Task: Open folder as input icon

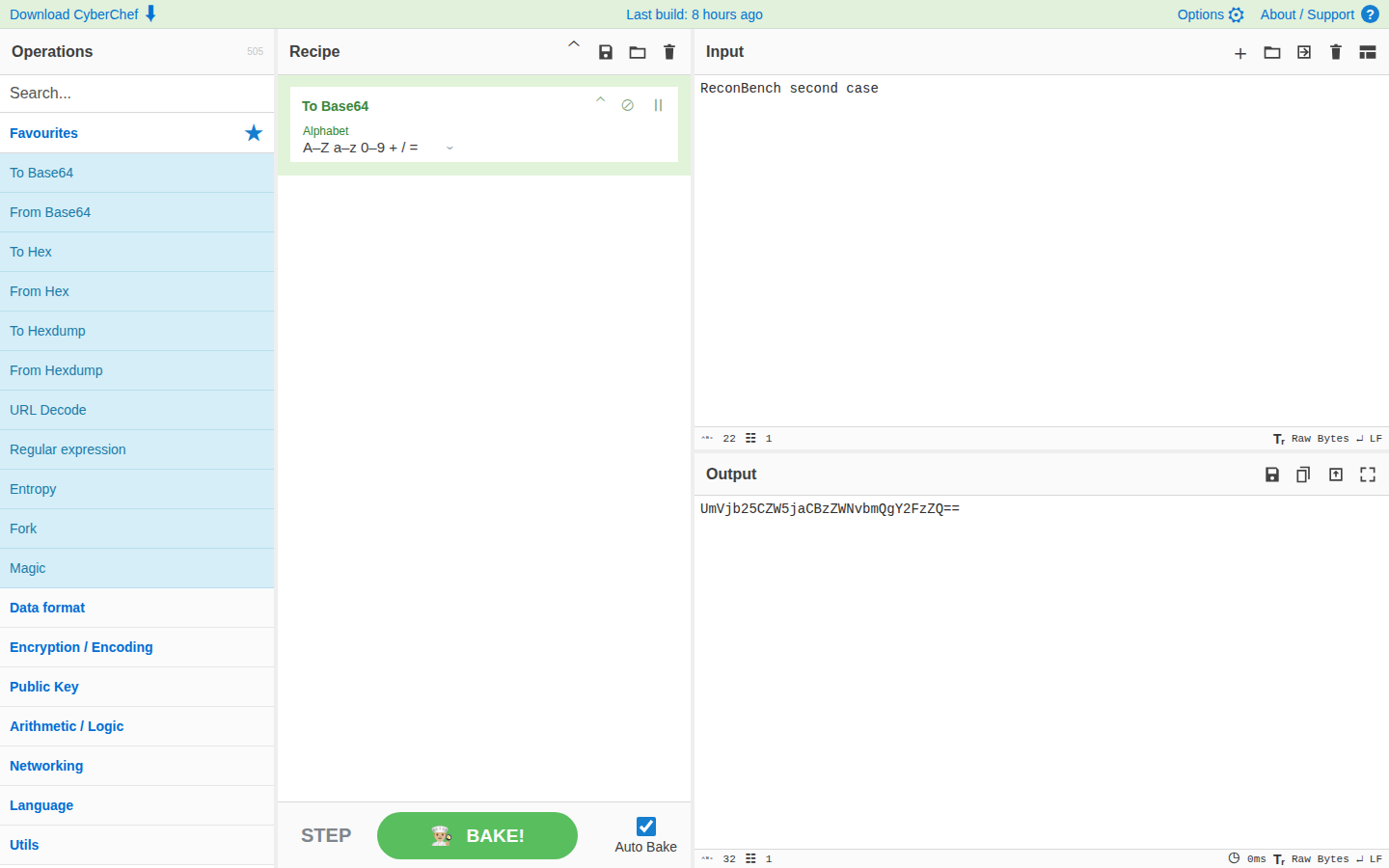Action: pyautogui.click(x=1272, y=52)
